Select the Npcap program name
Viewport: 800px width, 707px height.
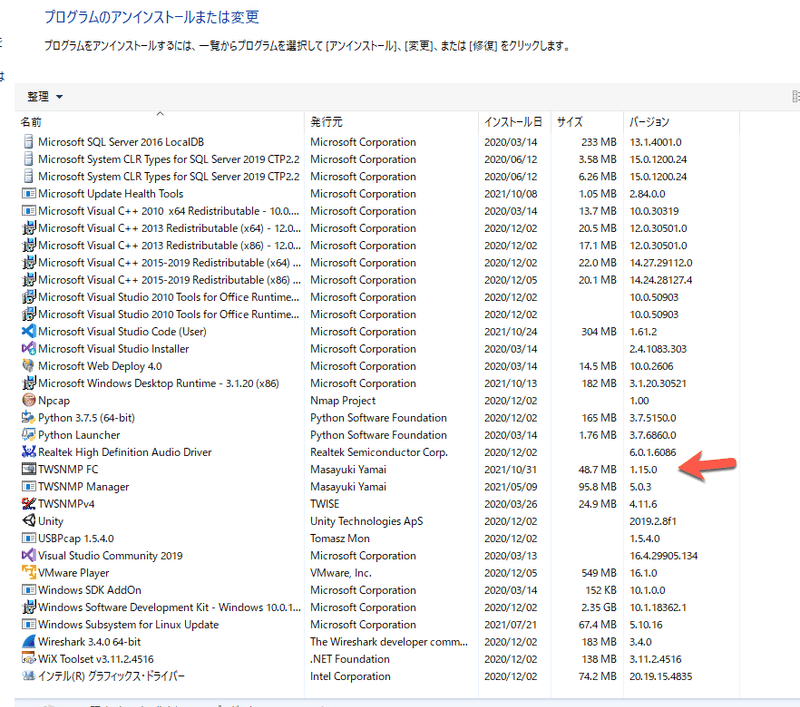[x=54, y=401]
